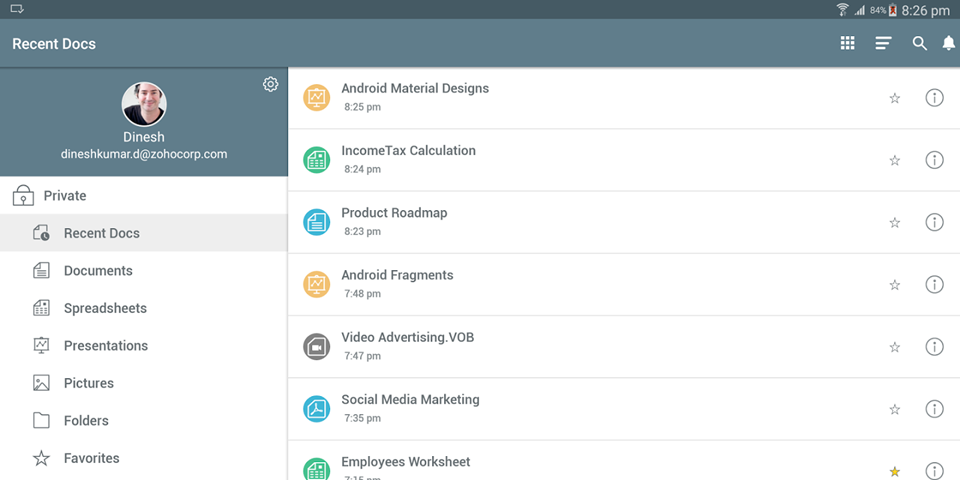Star the Social Media Marketing file
Screen dimensions: 960x480
pos(894,409)
